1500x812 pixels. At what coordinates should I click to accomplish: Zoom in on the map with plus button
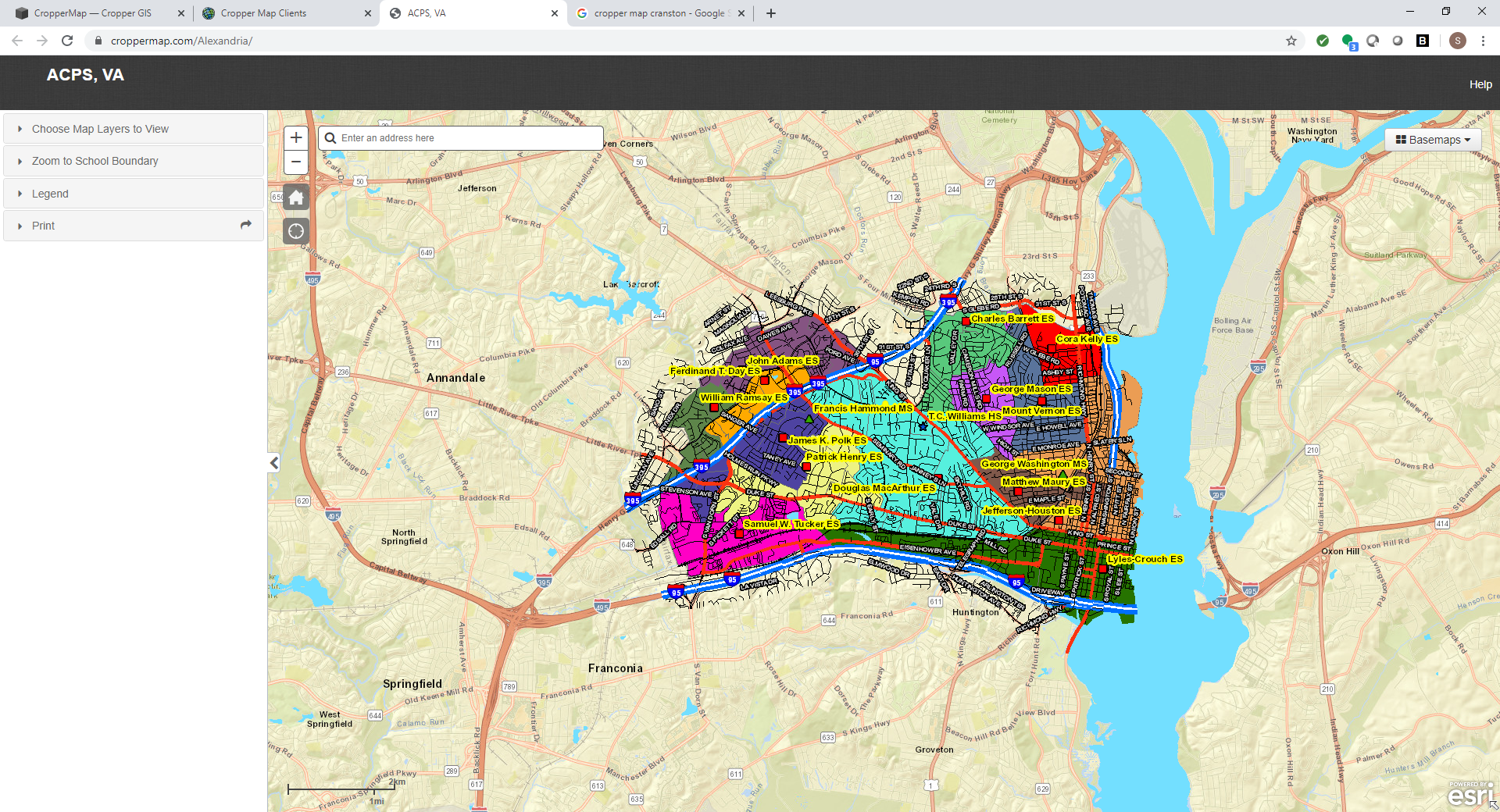(x=296, y=138)
